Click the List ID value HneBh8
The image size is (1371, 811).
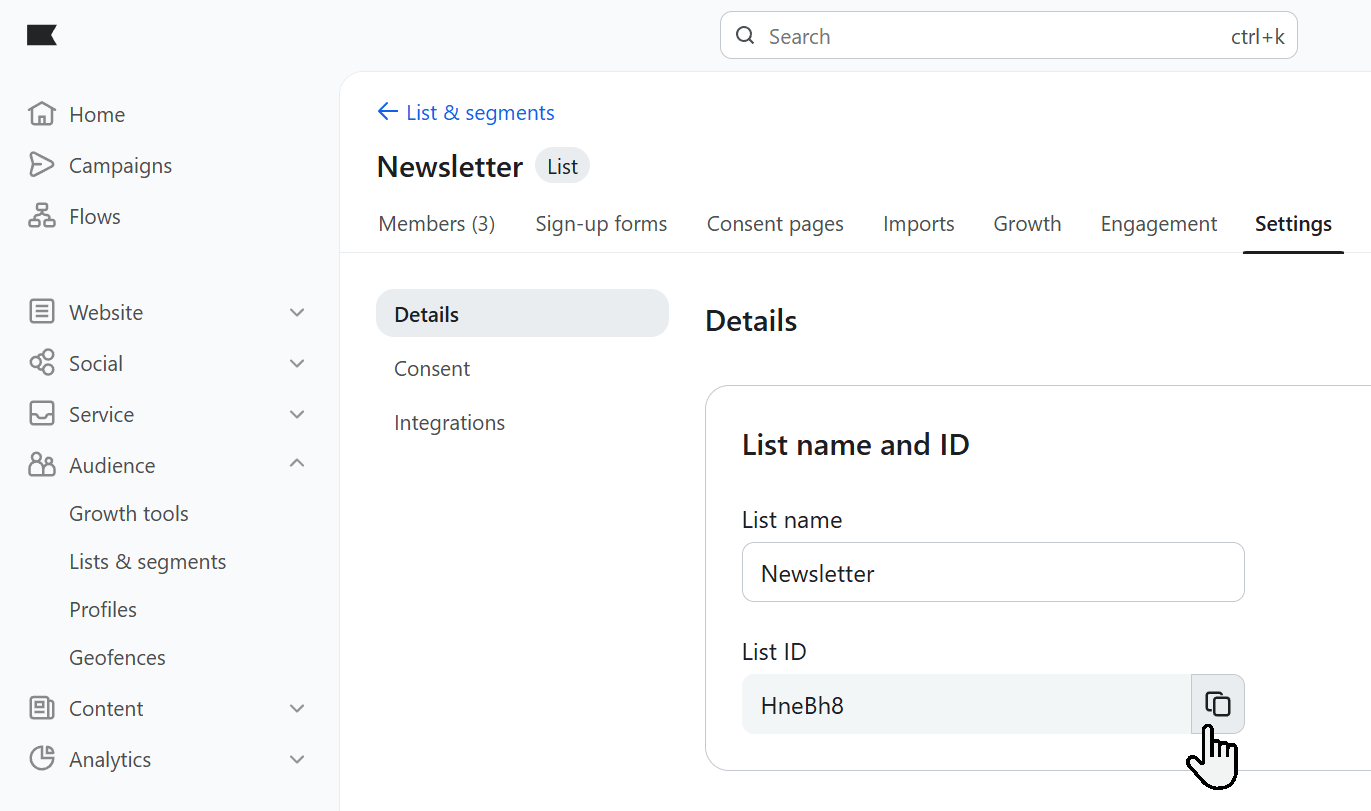802,705
